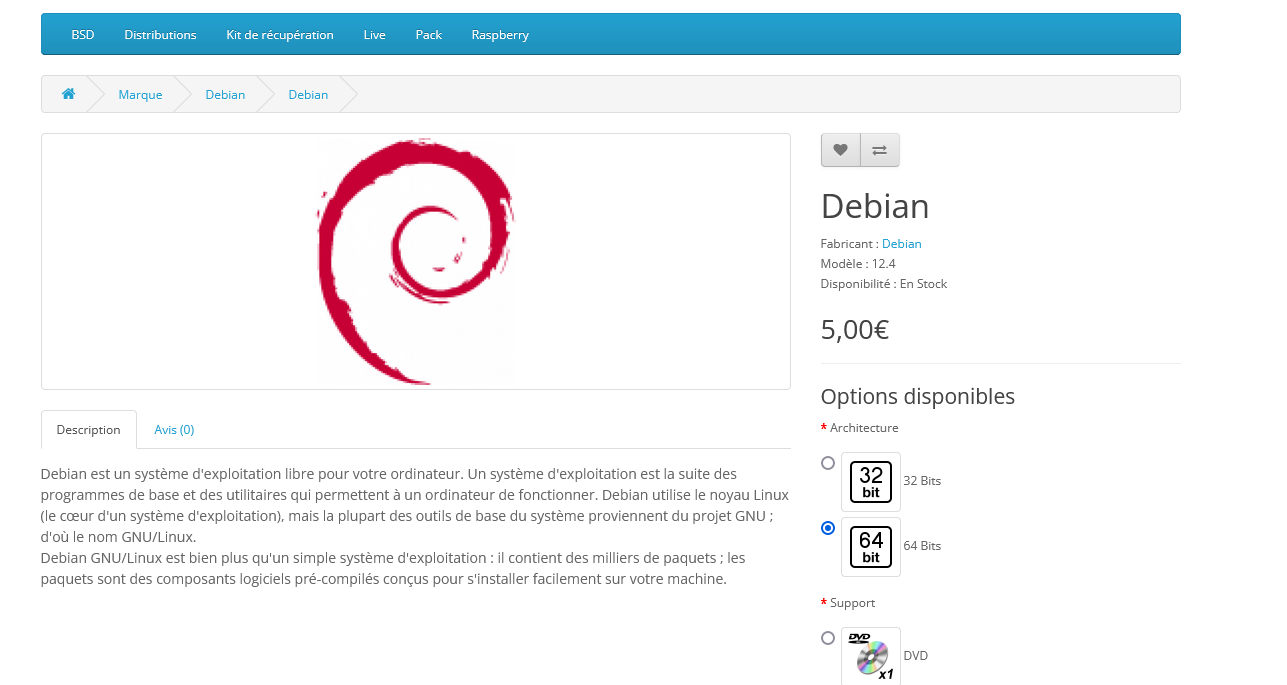Open last Debian breadcrumb link
This screenshot has width=1287, height=685.
tap(308, 95)
